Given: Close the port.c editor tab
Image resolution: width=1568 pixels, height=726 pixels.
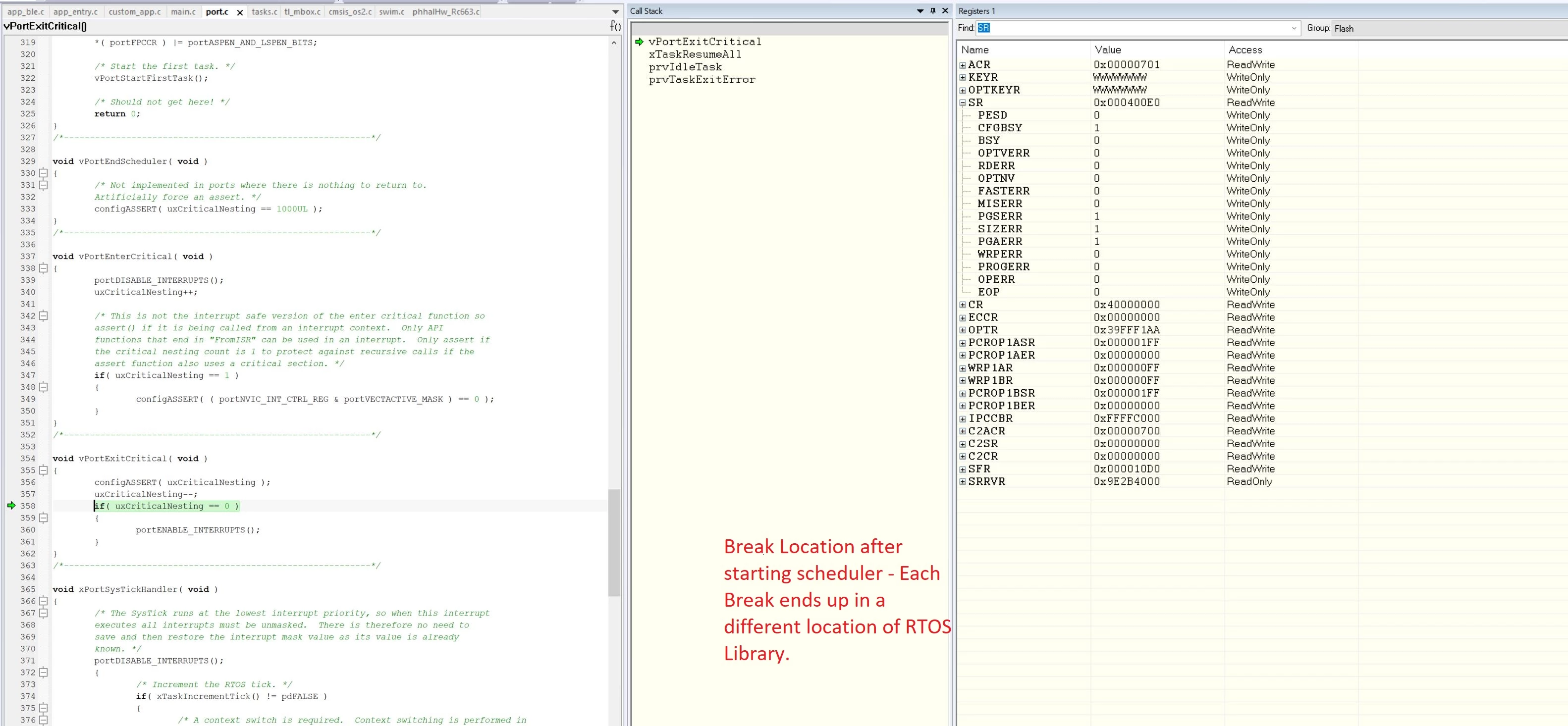Looking at the screenshot, I should [240, 12].
